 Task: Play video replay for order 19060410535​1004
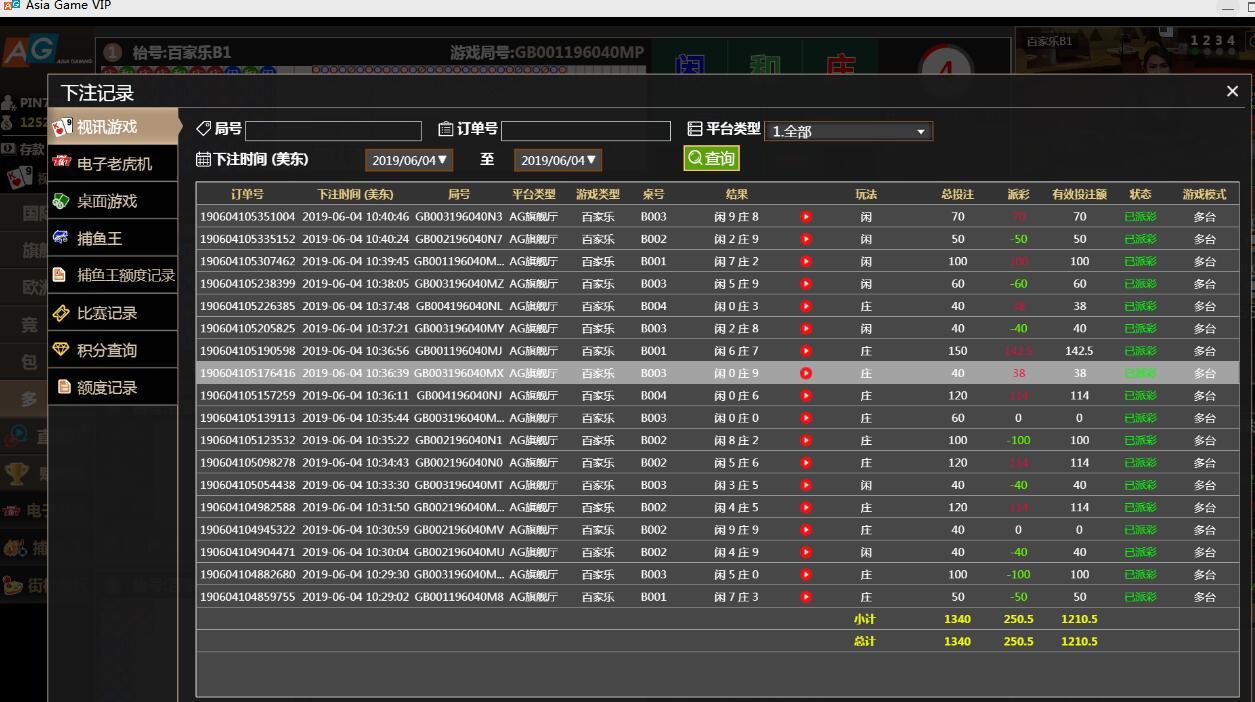[806, 216]
